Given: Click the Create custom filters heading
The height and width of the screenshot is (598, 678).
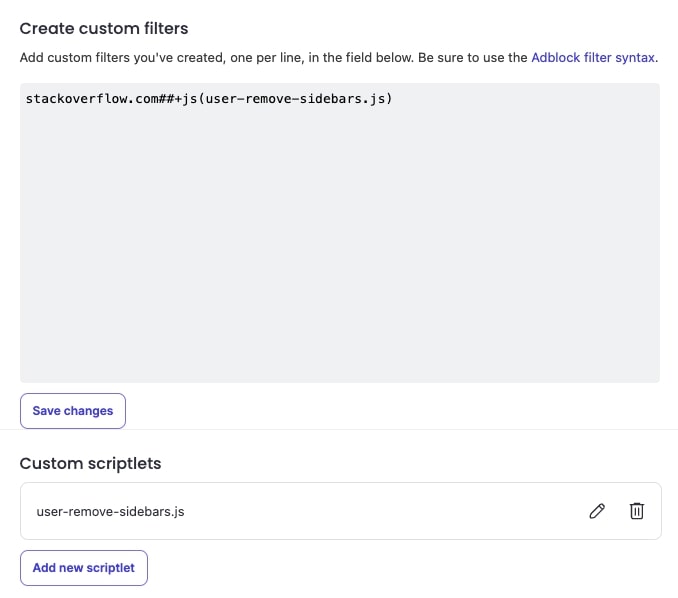Looking at the screenshot, I should tap(104, 28).
